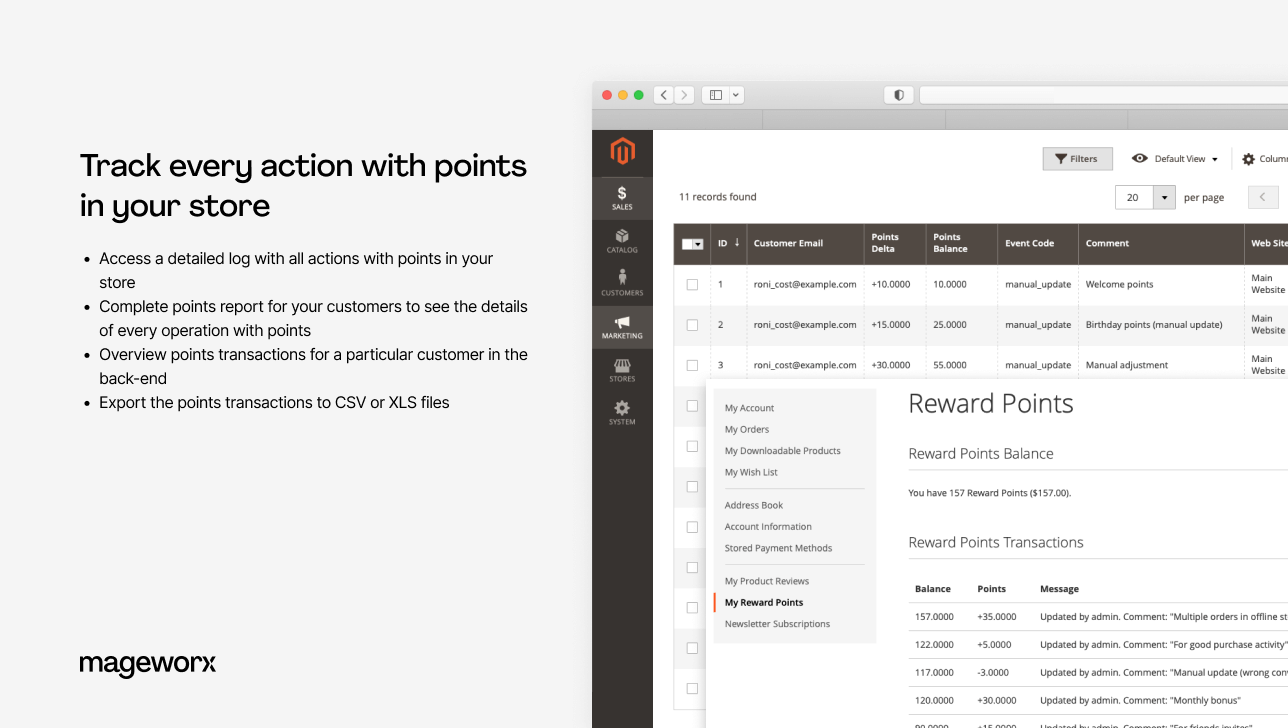Click the Magento logo at top of sidebar

coord(622,152)
